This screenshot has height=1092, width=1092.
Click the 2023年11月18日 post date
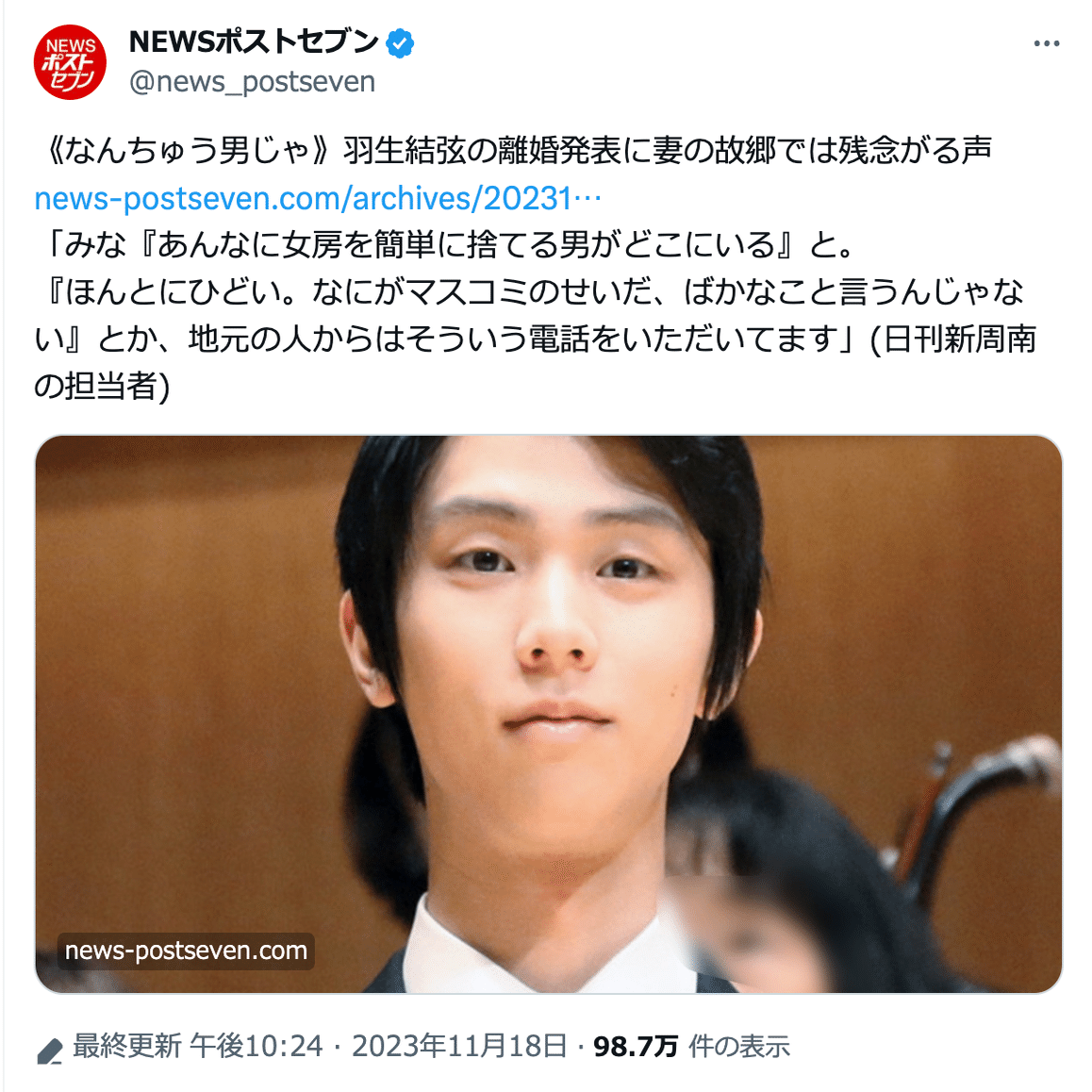459,1046
